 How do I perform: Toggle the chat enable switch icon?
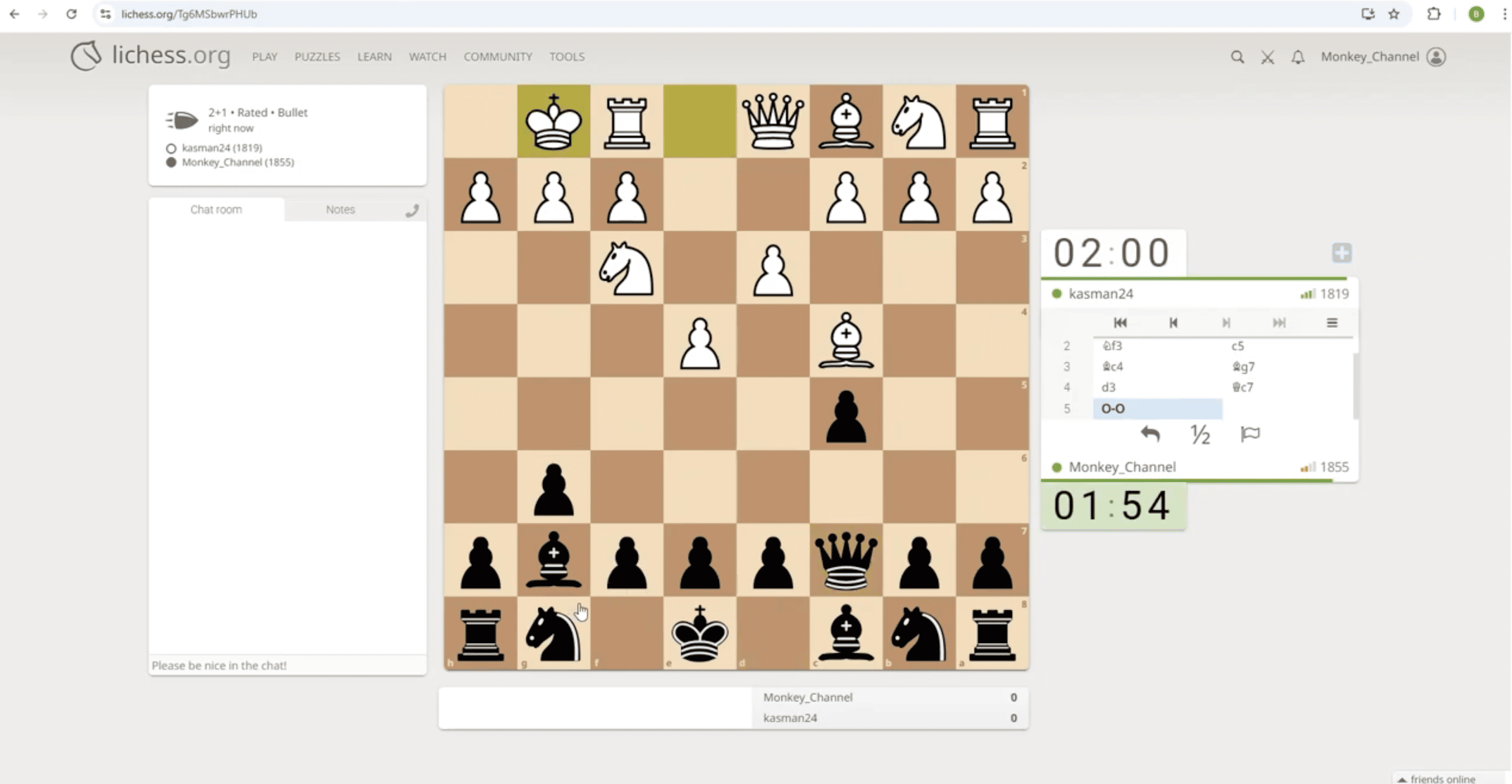412,211
